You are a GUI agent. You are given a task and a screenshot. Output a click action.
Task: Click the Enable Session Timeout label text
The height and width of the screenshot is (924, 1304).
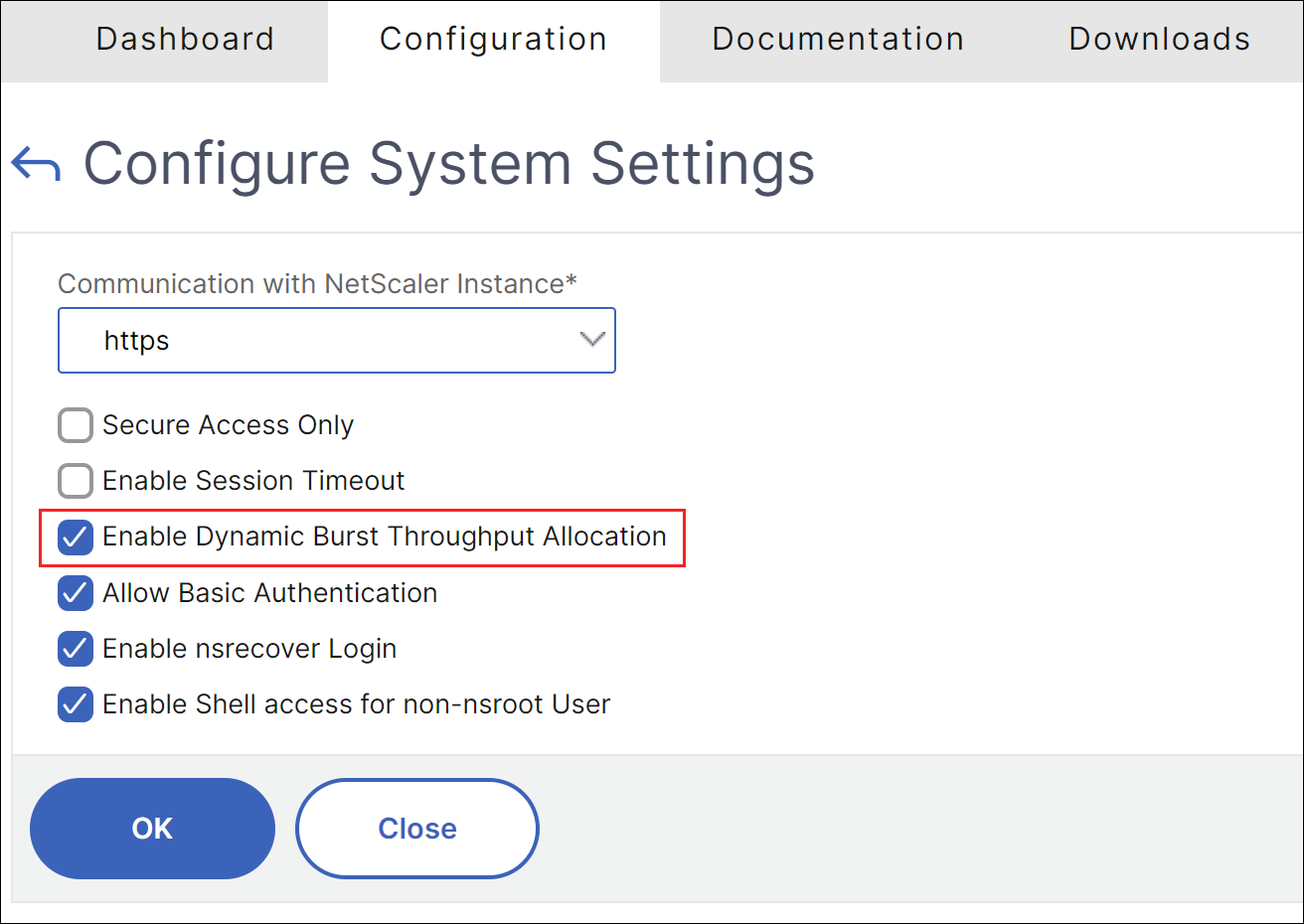pyautogui.click(x=253, y=481)
